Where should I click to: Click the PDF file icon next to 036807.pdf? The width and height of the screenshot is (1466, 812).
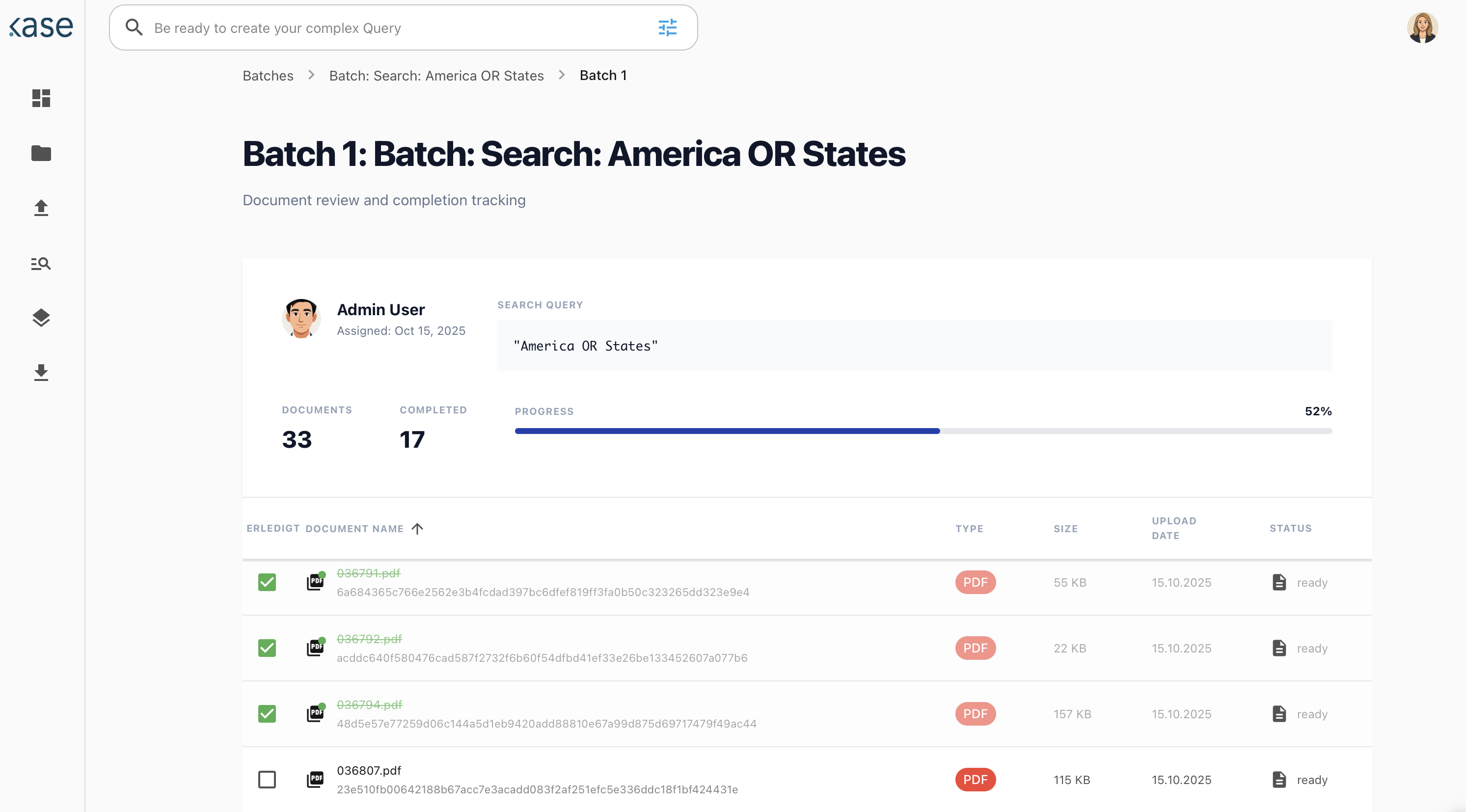316,780
